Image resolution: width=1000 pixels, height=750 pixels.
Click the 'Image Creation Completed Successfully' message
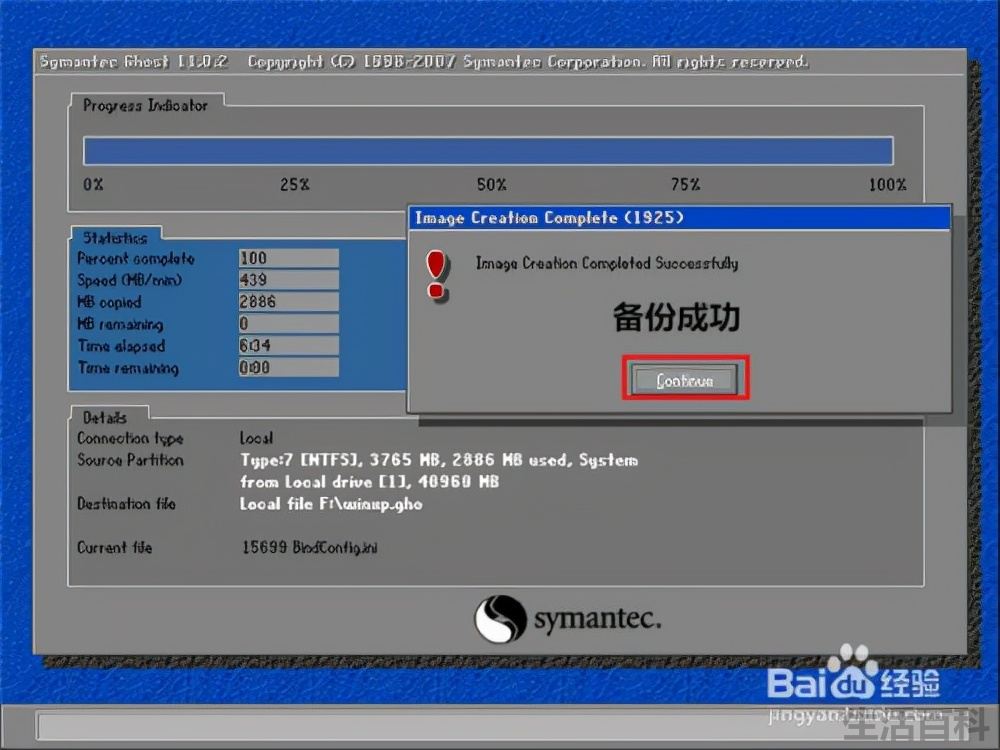607,263
